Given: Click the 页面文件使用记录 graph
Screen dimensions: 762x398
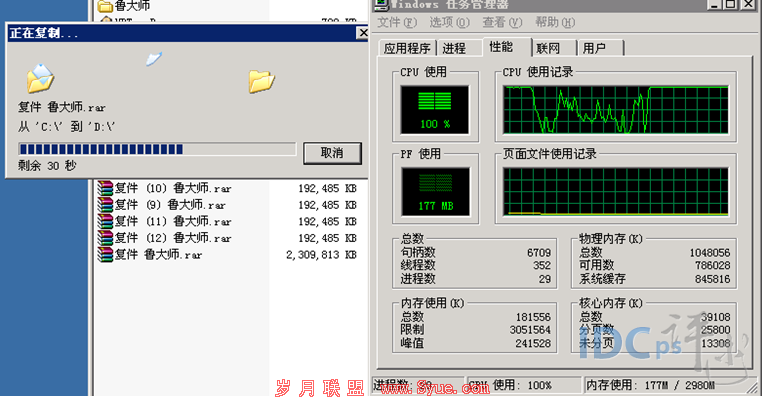Looking at the screenshot, I should (616, 191).
